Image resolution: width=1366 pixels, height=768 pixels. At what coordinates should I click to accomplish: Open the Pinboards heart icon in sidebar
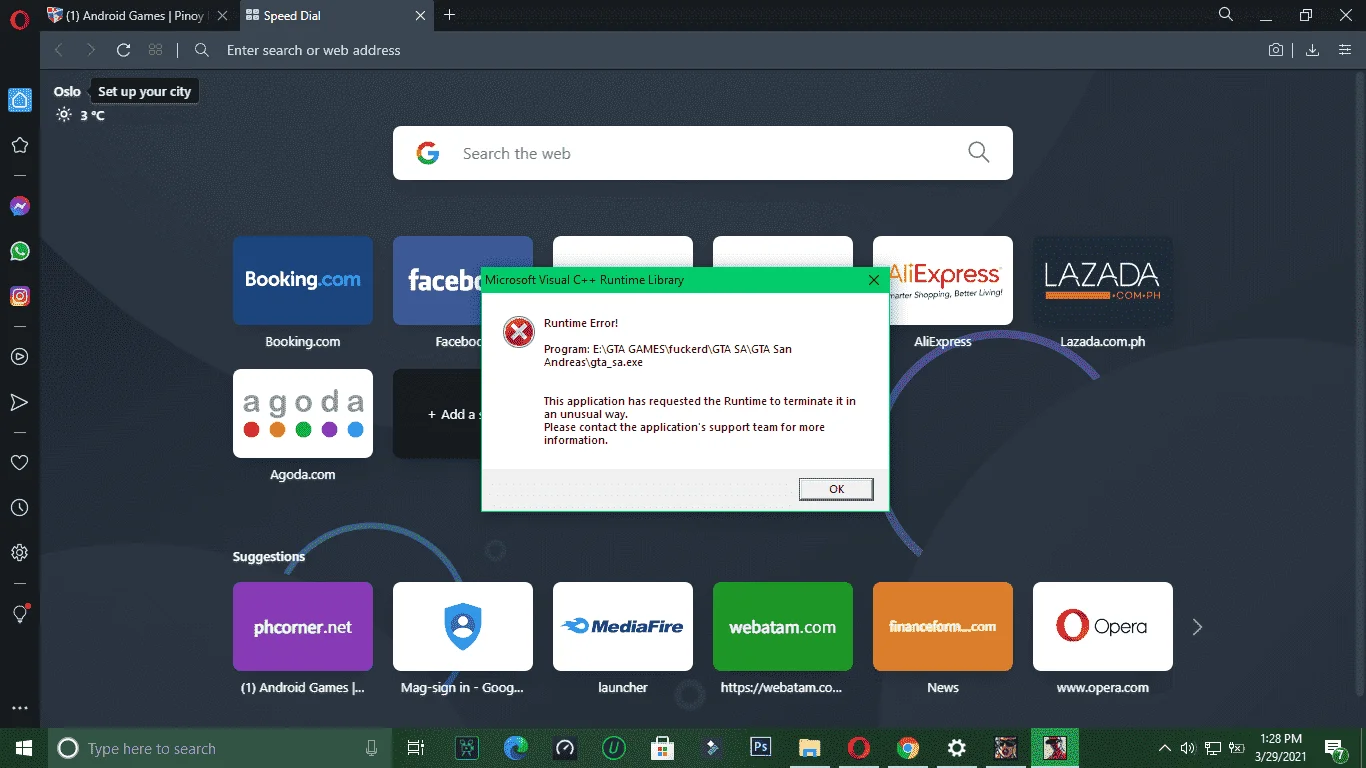pyautogui.click(x=19, y=463)
